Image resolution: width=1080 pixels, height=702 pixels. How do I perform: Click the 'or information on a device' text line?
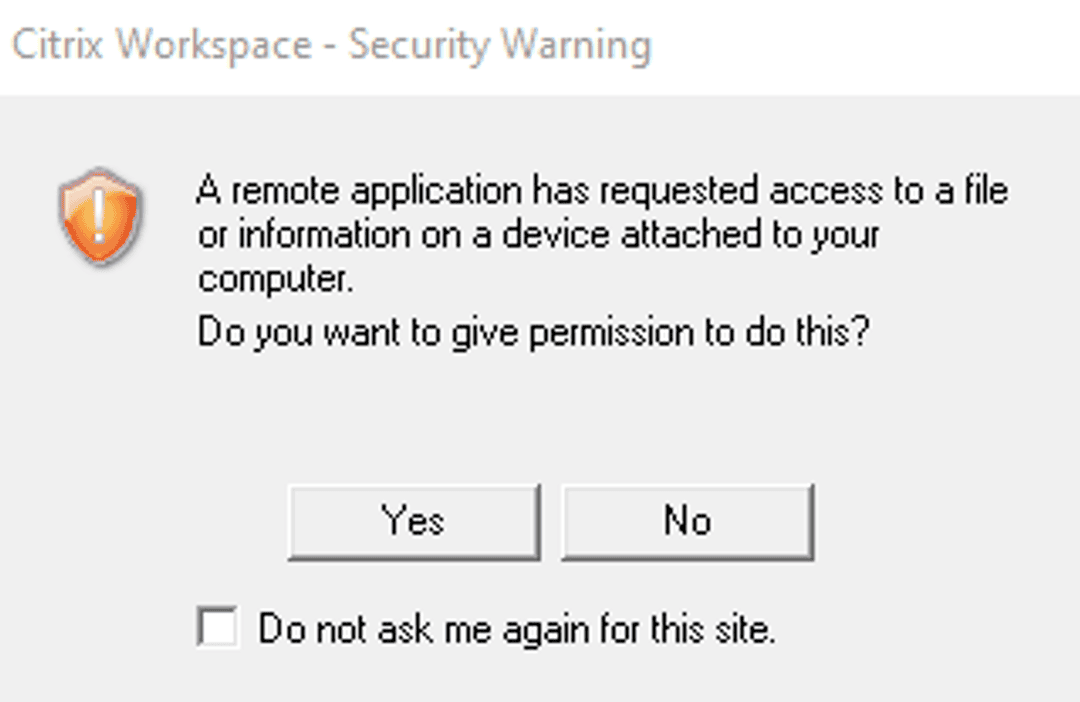pos(538,235)
